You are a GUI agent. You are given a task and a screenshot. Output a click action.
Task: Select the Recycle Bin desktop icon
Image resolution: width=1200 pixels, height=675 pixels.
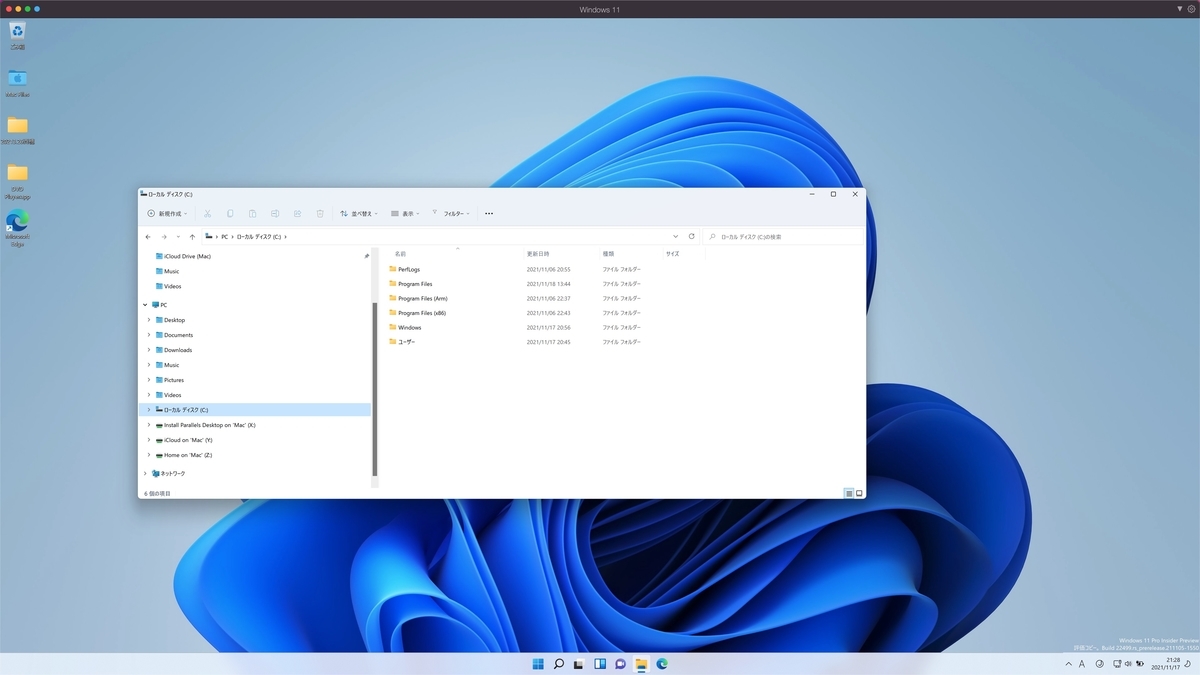point(17,36)
